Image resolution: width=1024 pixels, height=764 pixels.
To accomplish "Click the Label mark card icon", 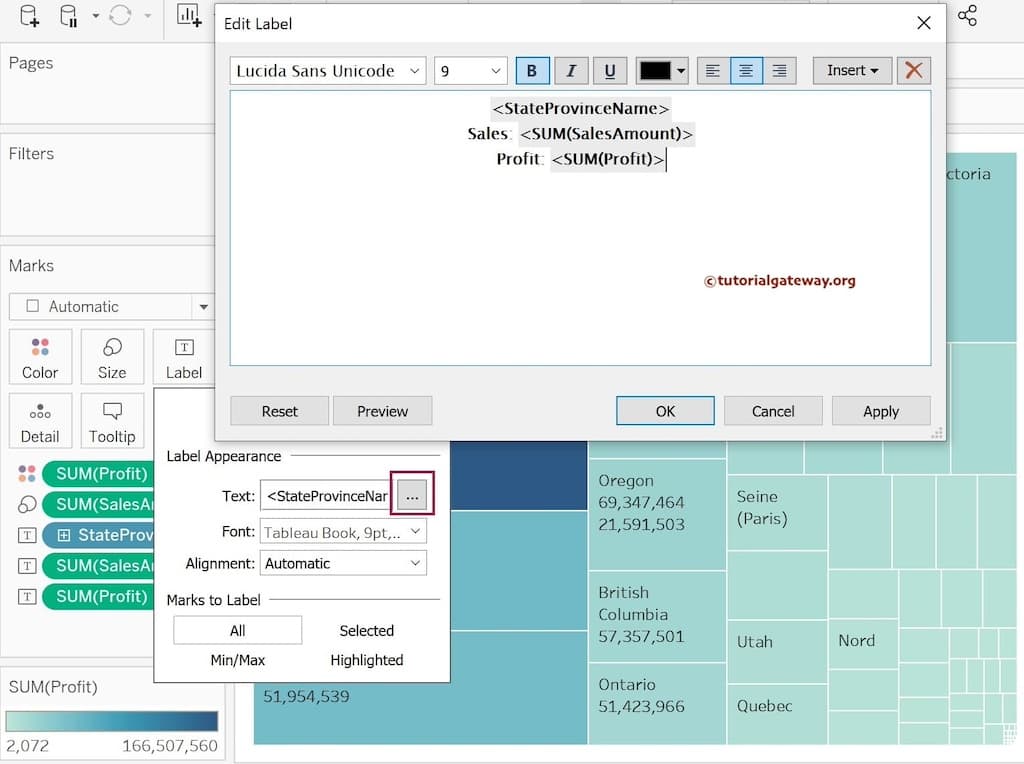I will point(184,356).
